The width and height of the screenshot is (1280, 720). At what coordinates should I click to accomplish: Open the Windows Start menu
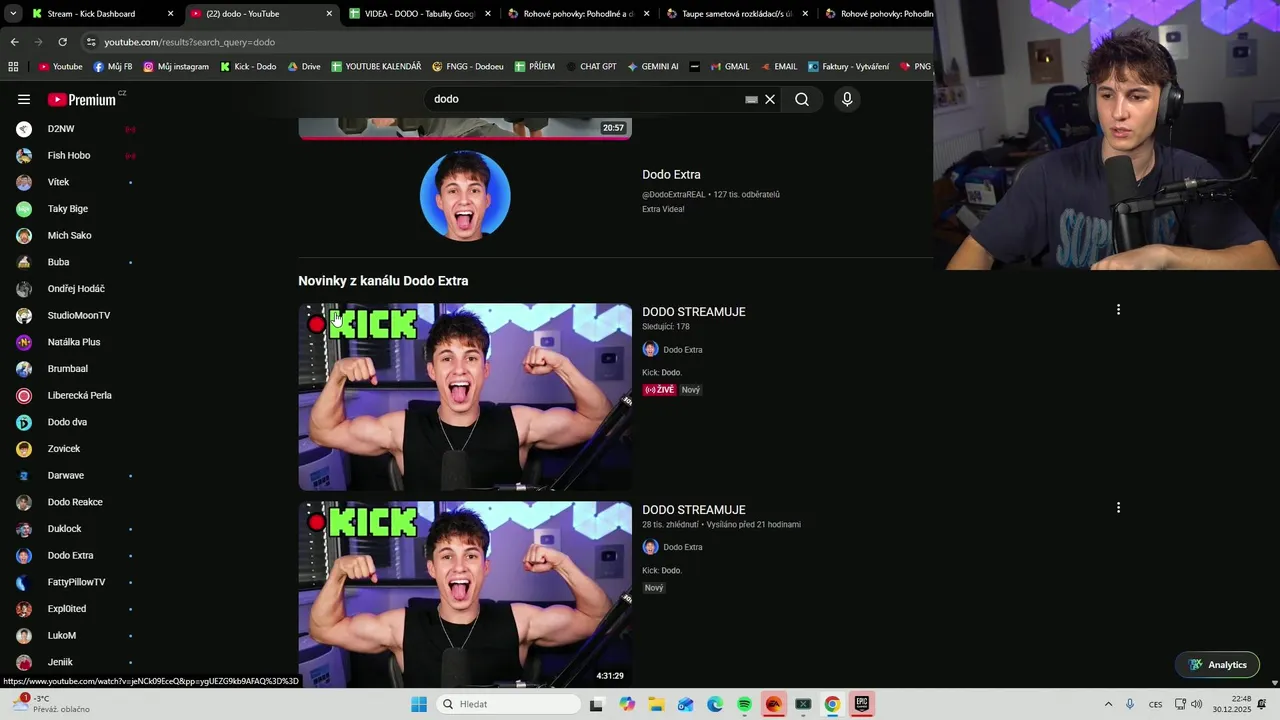419,704
